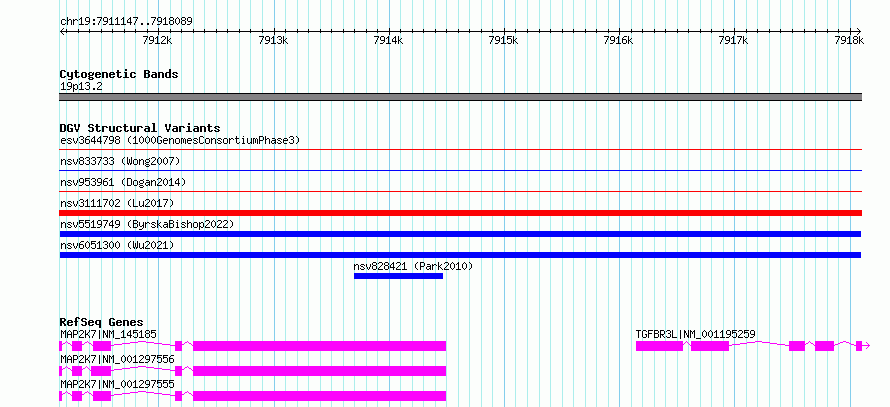
Task: Click the thin red esv3644798 variant line
Action: pos(461,150)
